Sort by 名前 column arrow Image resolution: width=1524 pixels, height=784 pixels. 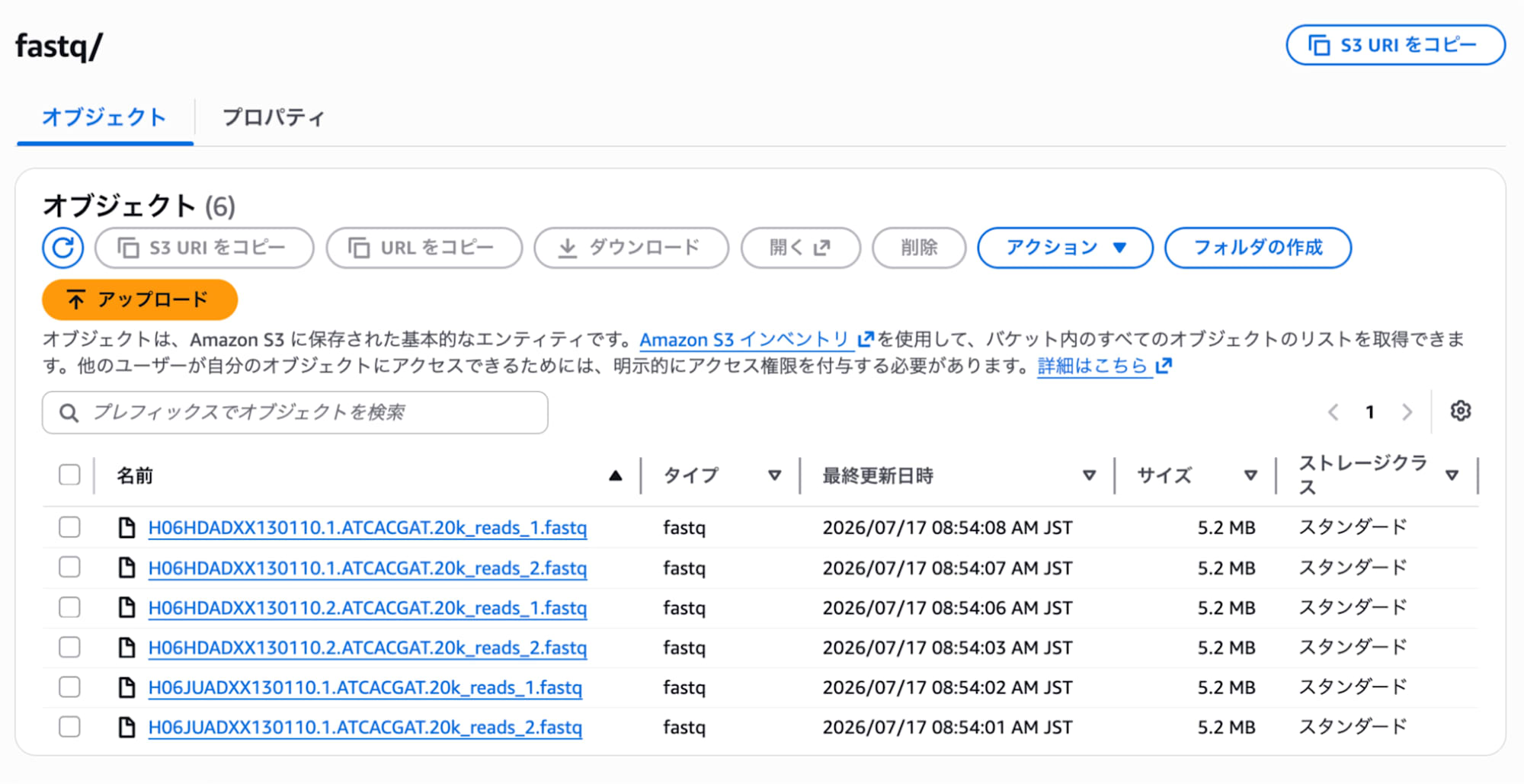pos(616,476)
